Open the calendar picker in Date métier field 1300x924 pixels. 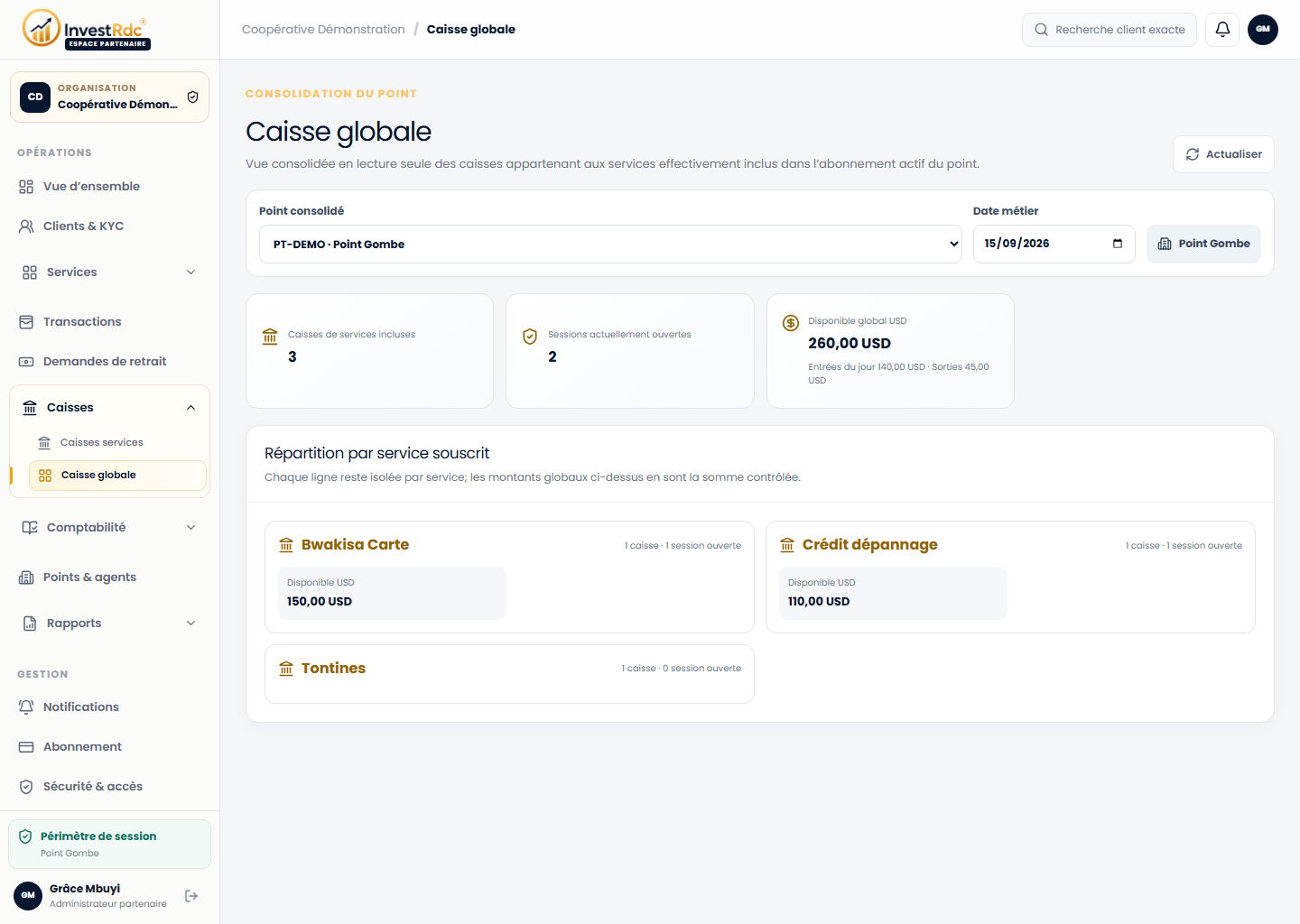tap(1118, 244)
